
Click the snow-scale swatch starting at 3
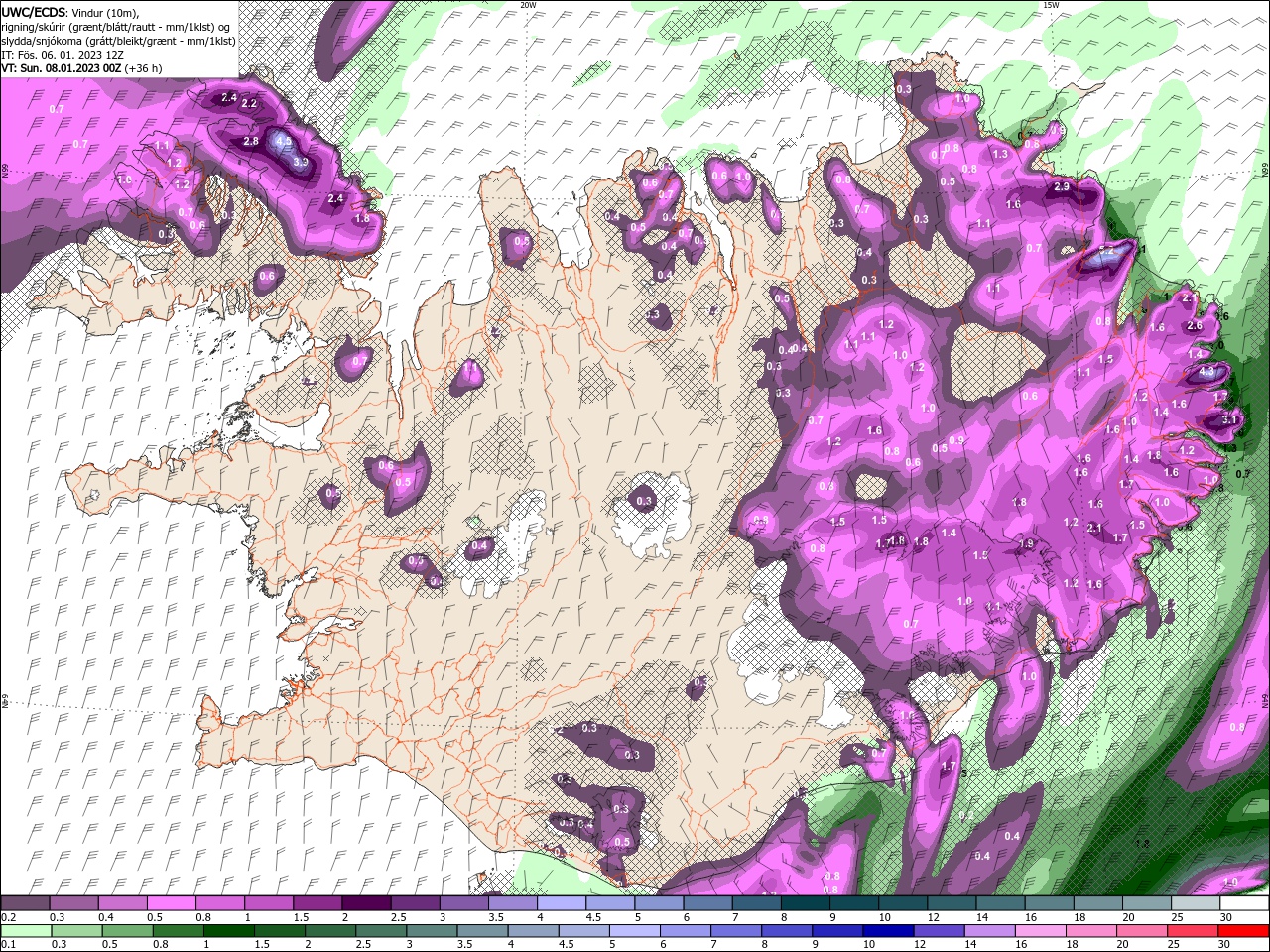464,903
